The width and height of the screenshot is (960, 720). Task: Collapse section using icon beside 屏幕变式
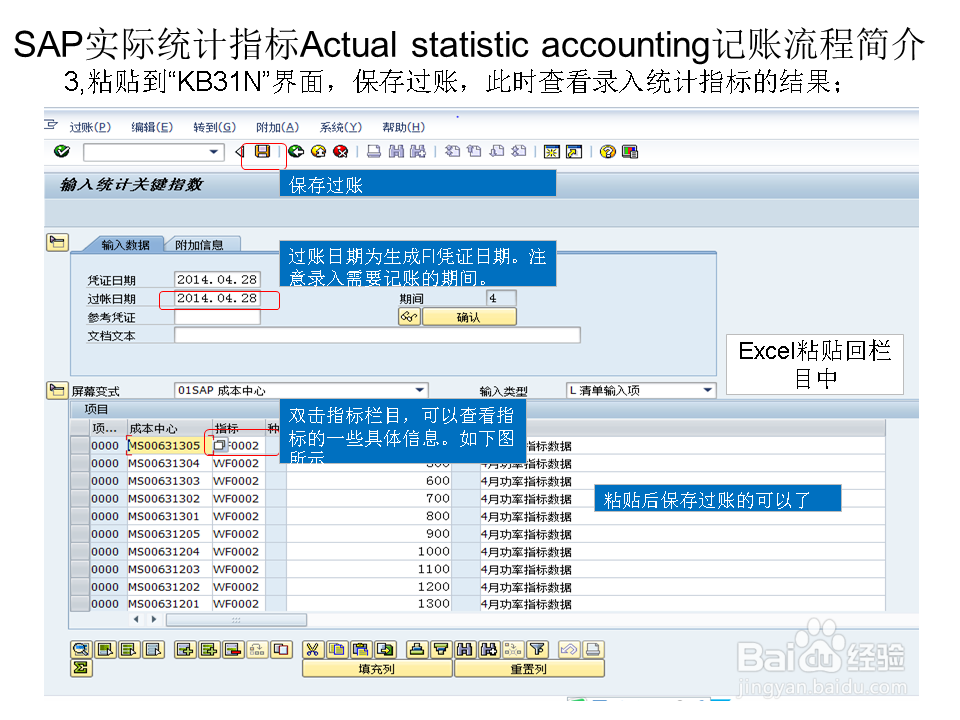click(x=57, y=390)
